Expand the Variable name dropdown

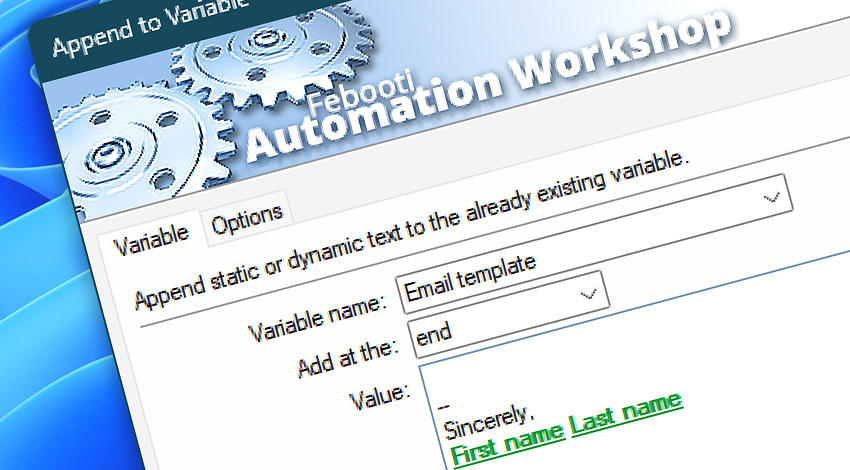771,197
